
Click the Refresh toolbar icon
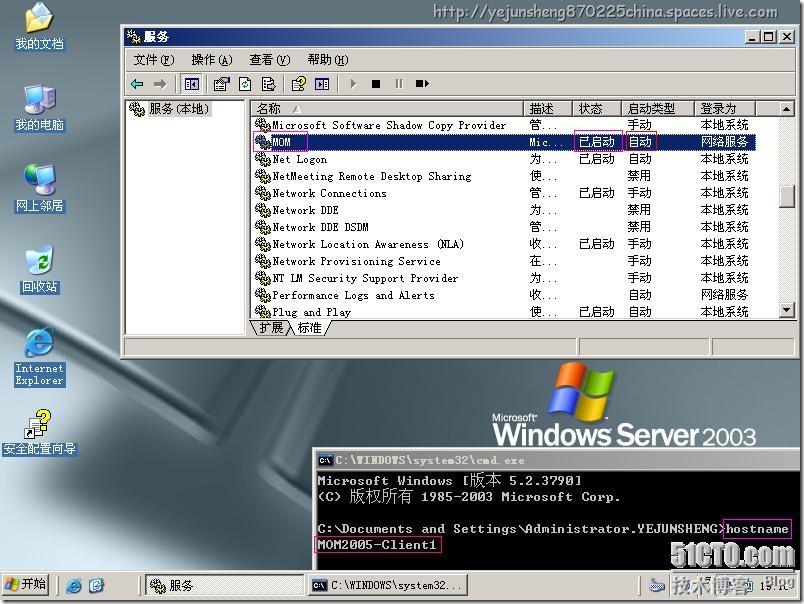[x=245, y=84]
